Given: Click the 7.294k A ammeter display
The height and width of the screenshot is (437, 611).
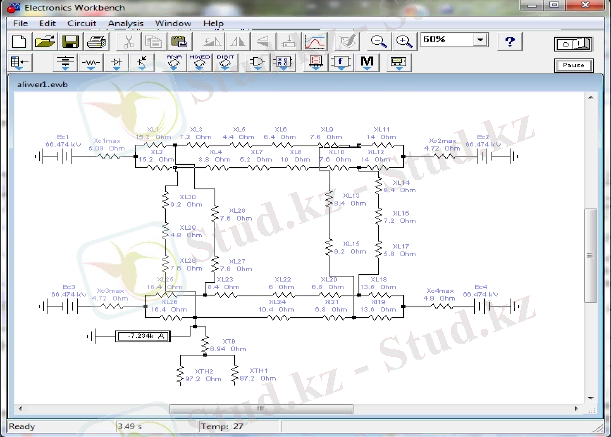Looking at the screenshot, I should [x=146, y=338].
